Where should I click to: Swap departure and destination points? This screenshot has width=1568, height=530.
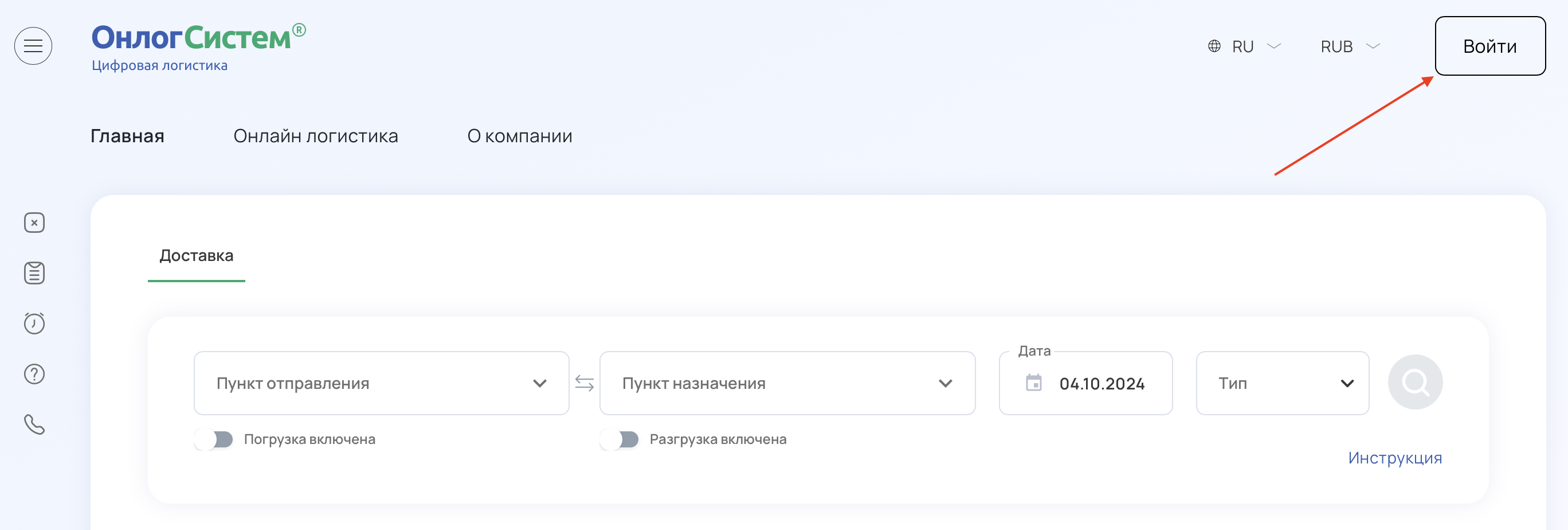(585, 383)
